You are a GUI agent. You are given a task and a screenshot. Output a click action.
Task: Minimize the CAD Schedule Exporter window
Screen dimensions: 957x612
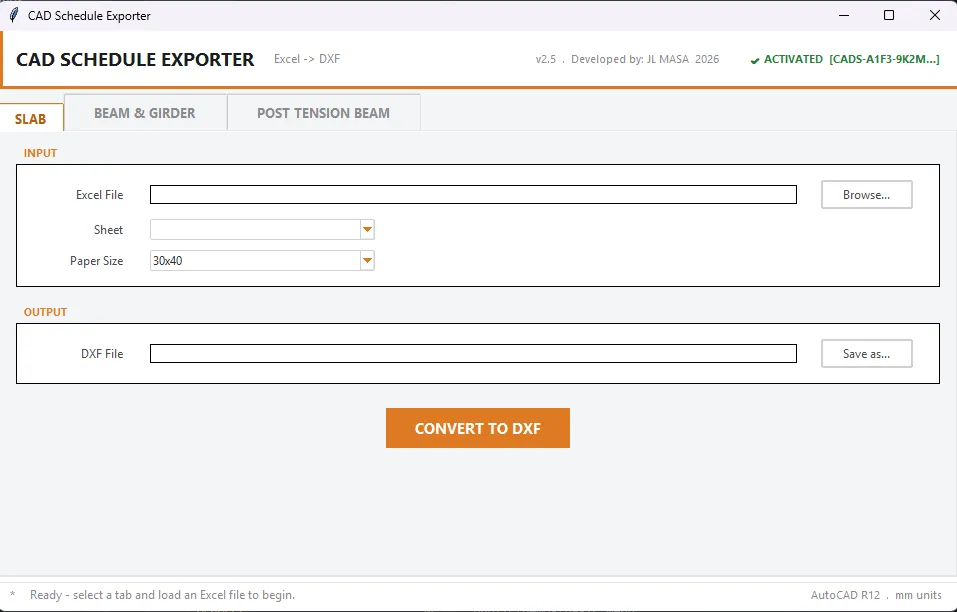[844, 15]
